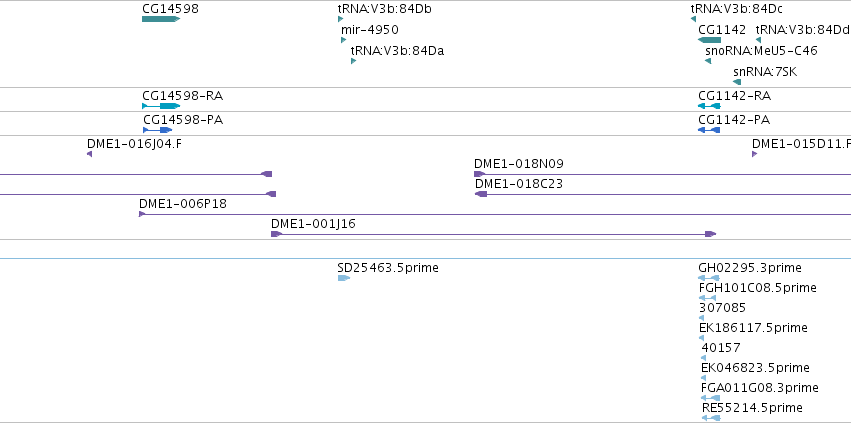The height and width of the screenshot is (423, 851).
Task: Click the CG14598-RA transcript label
Action: [x=182, y=96]
